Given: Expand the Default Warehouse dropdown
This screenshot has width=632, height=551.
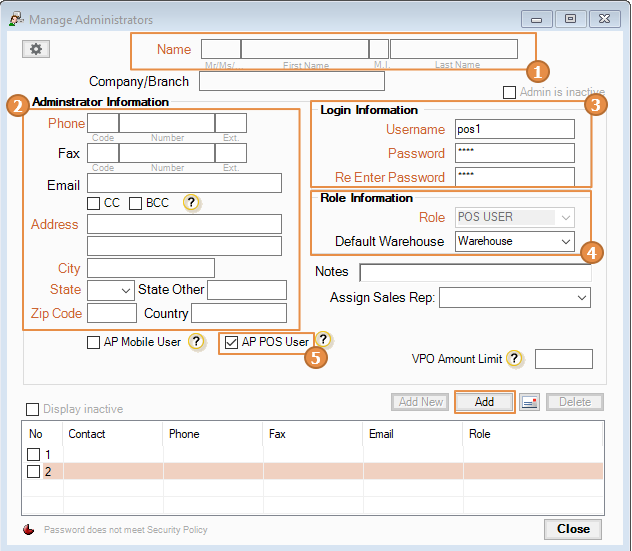Looking at the screenshot, I should tap(565, 241).
